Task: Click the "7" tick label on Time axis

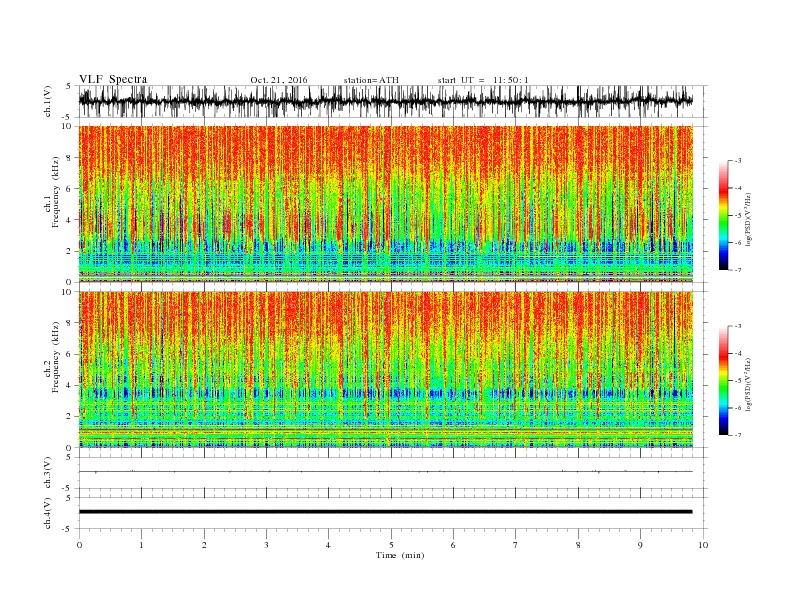Action: (x=516, y=545)
